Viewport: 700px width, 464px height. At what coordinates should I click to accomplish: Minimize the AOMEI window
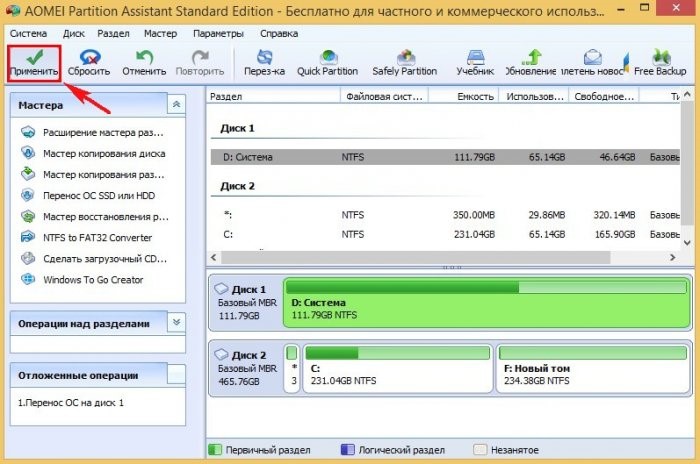coord(621,8)
